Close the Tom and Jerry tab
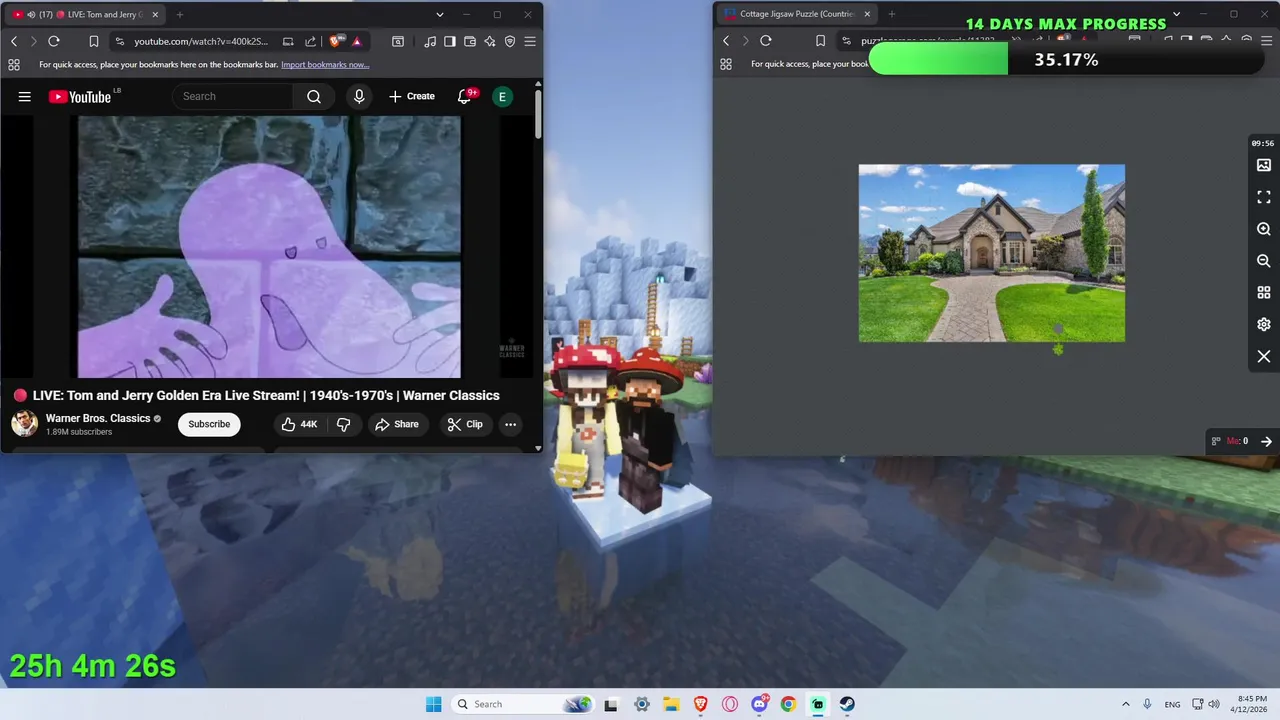1280x720 pixels. (155, 15)
